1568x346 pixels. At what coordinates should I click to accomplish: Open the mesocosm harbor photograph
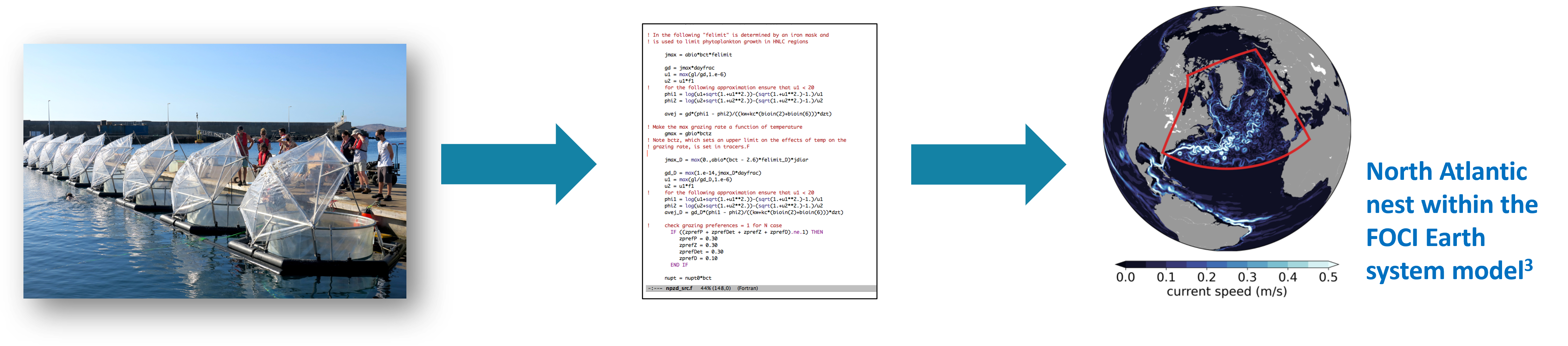click(215, 171)
